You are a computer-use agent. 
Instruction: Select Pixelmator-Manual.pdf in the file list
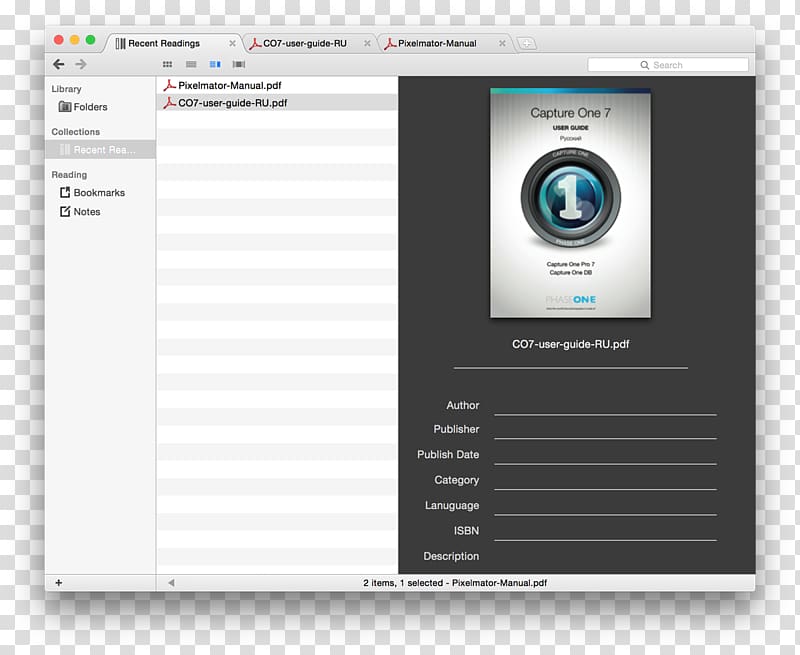[x=277, y=85]
